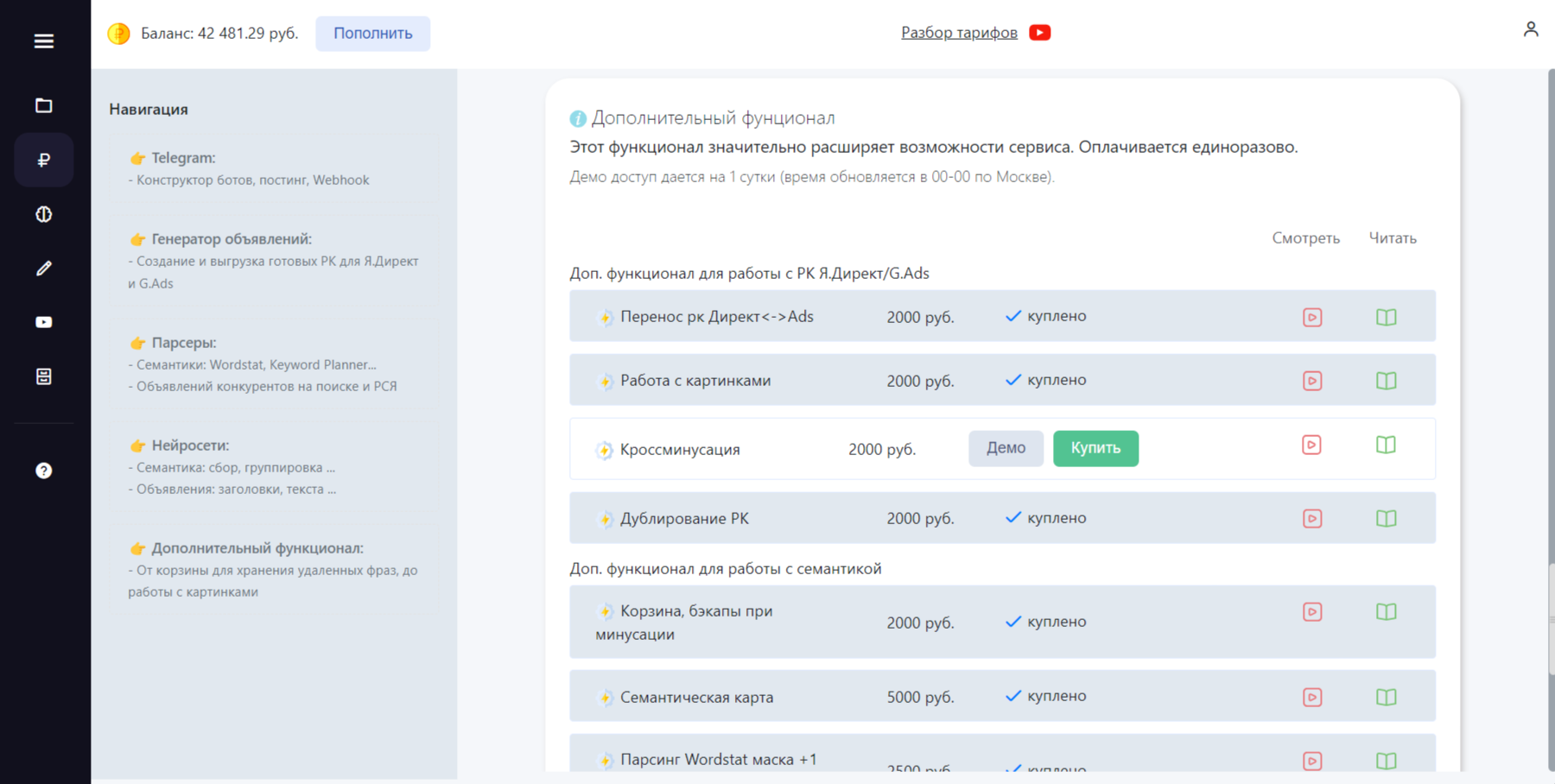Click the YouTube icon beside Разбор тарифов

pyautogui.click(x=1040, y=33)
